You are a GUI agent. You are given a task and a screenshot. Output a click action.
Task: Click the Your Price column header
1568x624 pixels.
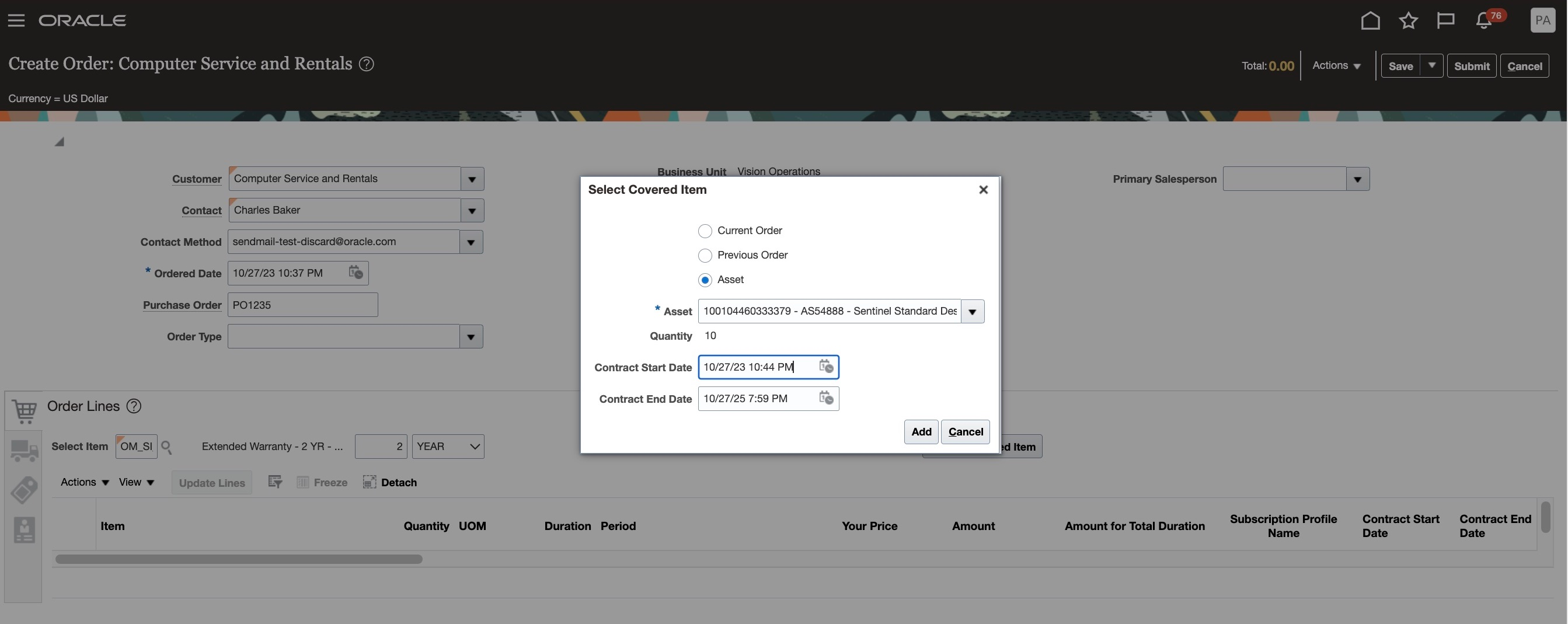click(869, 526)
